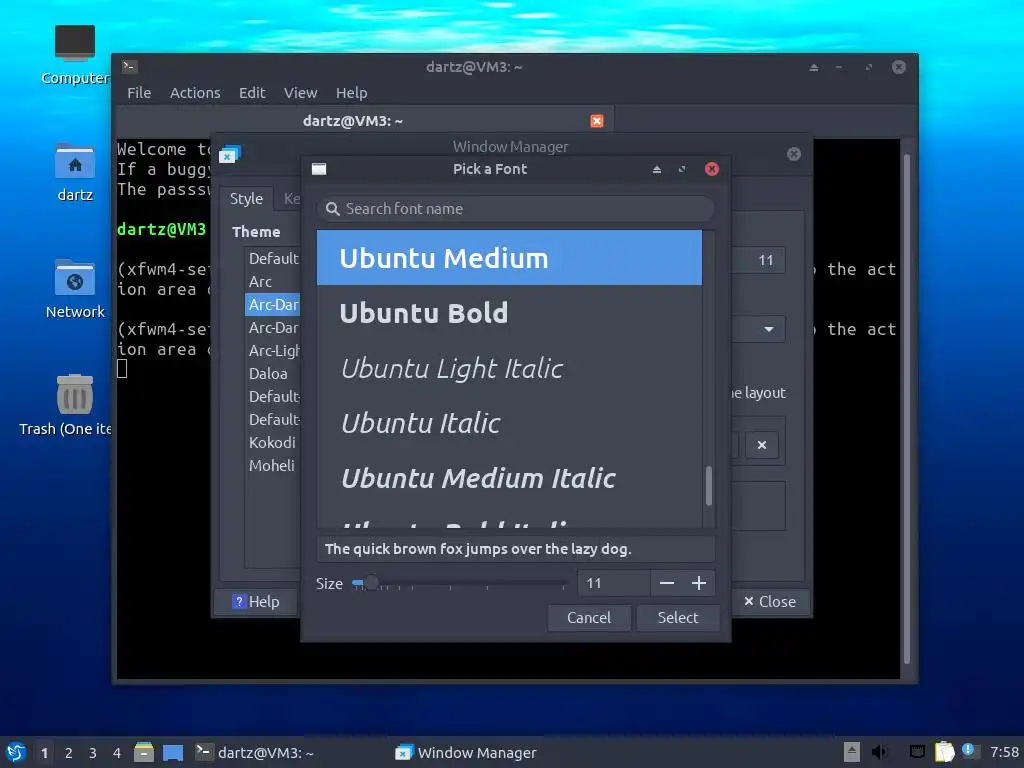
Task: Click the Close button in Window Manager
Action: 770,601
